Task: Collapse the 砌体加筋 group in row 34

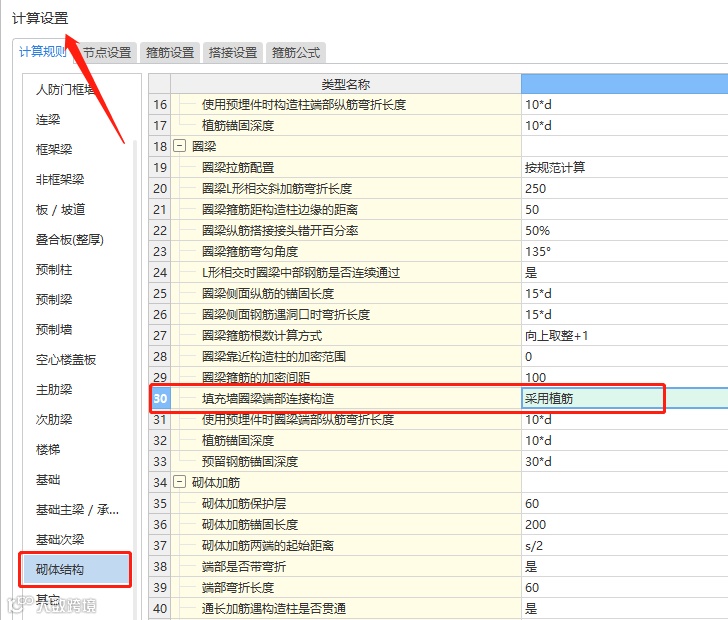Action: pos(179,482)
